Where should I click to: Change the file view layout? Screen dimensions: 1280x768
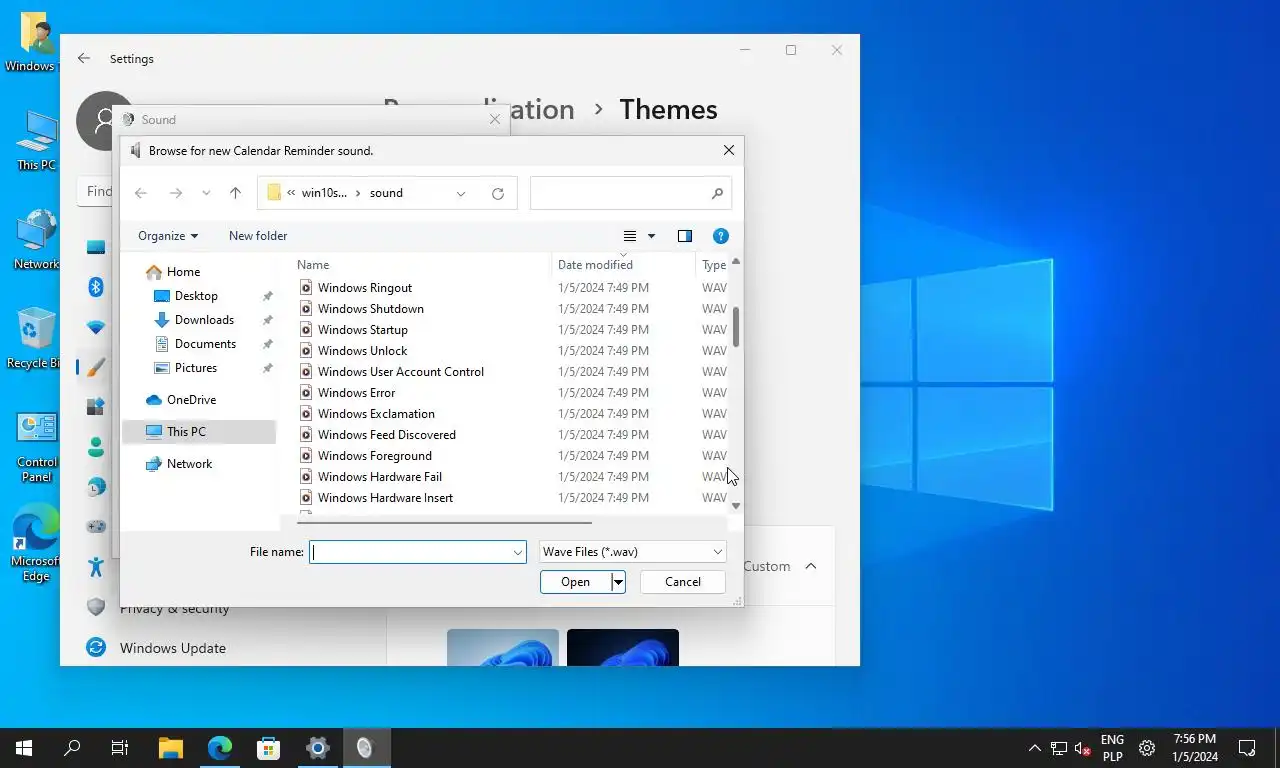[630, 236]
